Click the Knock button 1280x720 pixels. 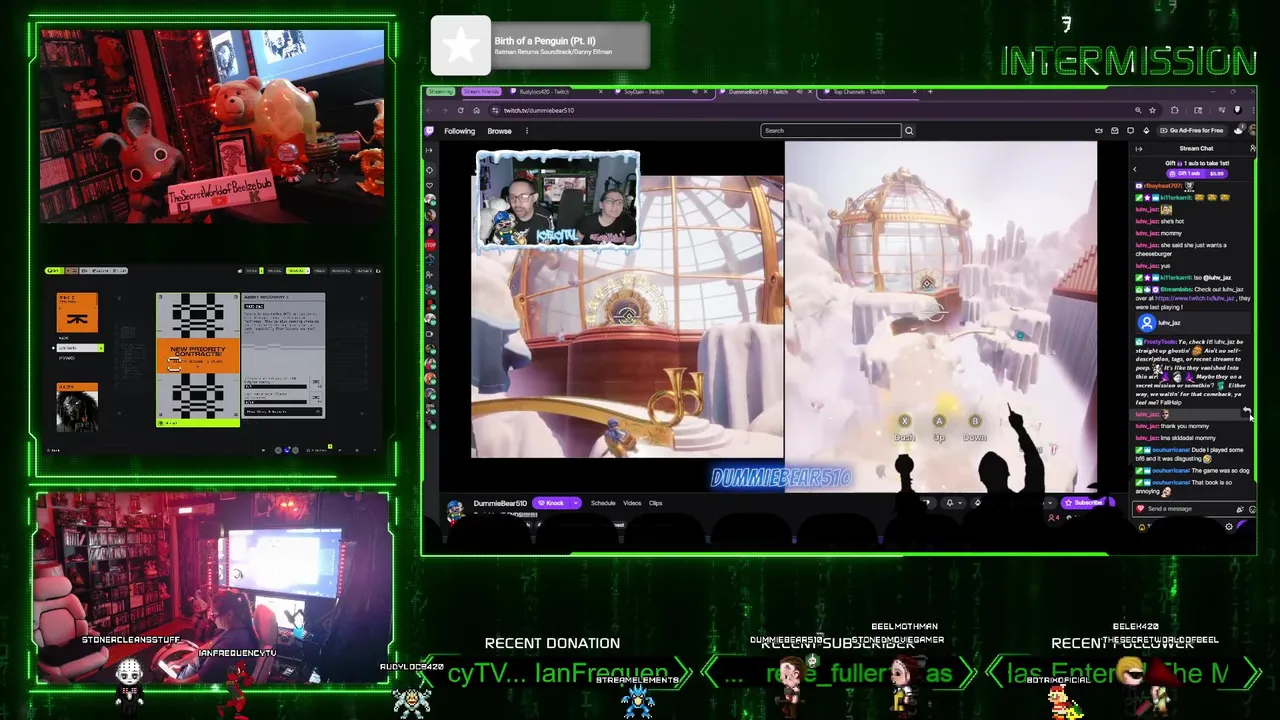[551, 503]
